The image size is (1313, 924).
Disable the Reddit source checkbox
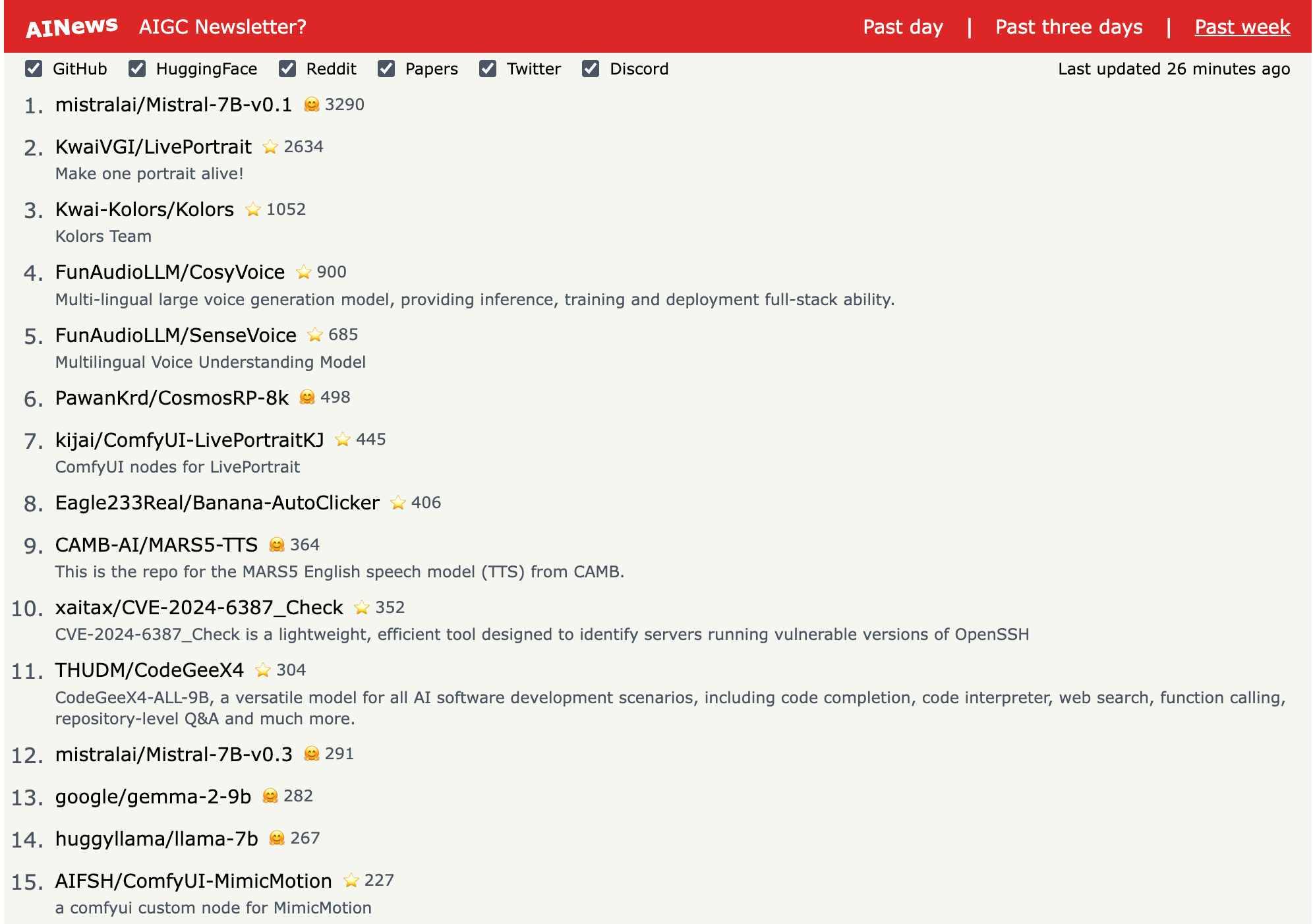coord(287,69)
